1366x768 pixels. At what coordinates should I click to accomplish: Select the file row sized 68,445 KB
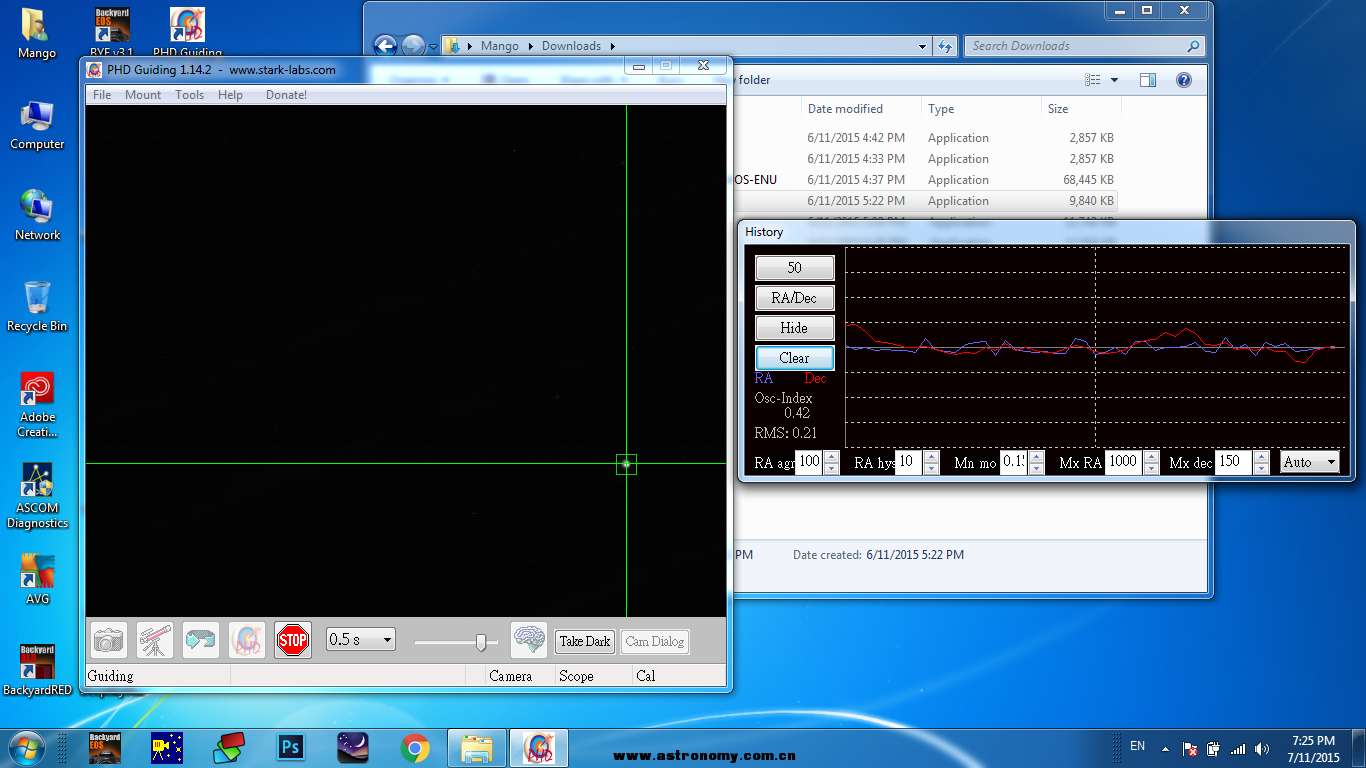pos(925,180)
